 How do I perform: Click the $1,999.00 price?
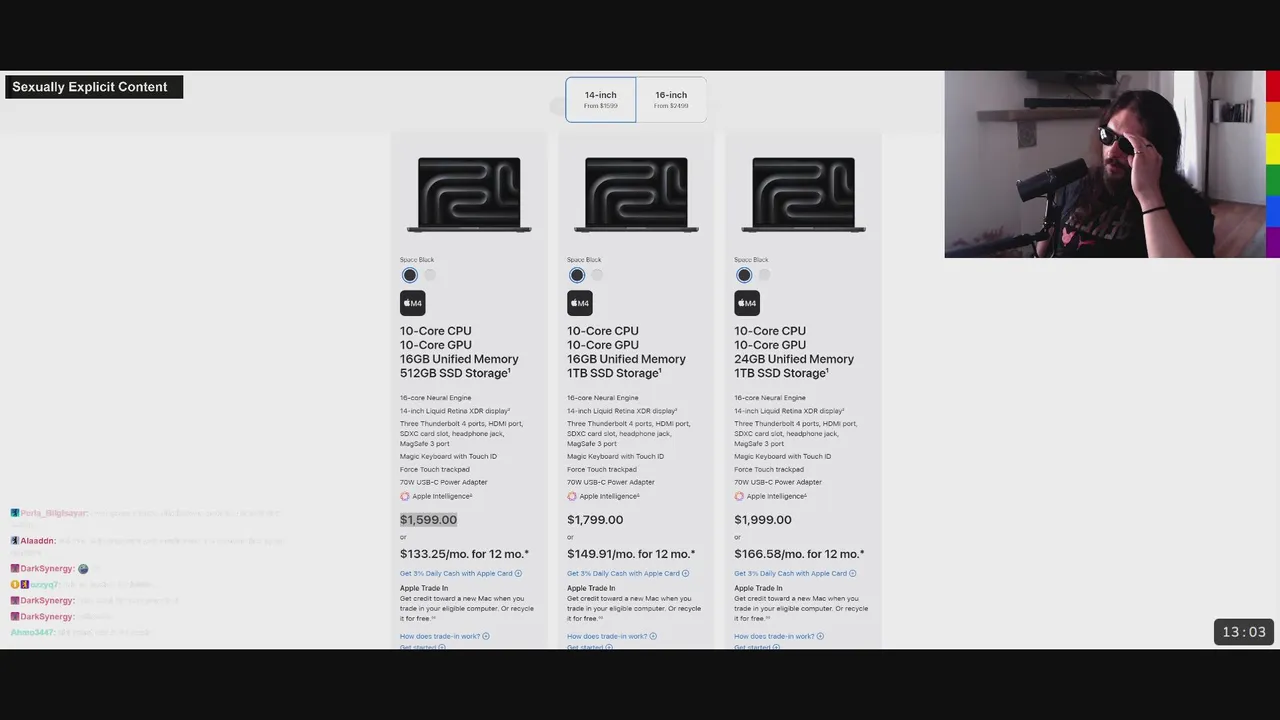pos(763,520)
